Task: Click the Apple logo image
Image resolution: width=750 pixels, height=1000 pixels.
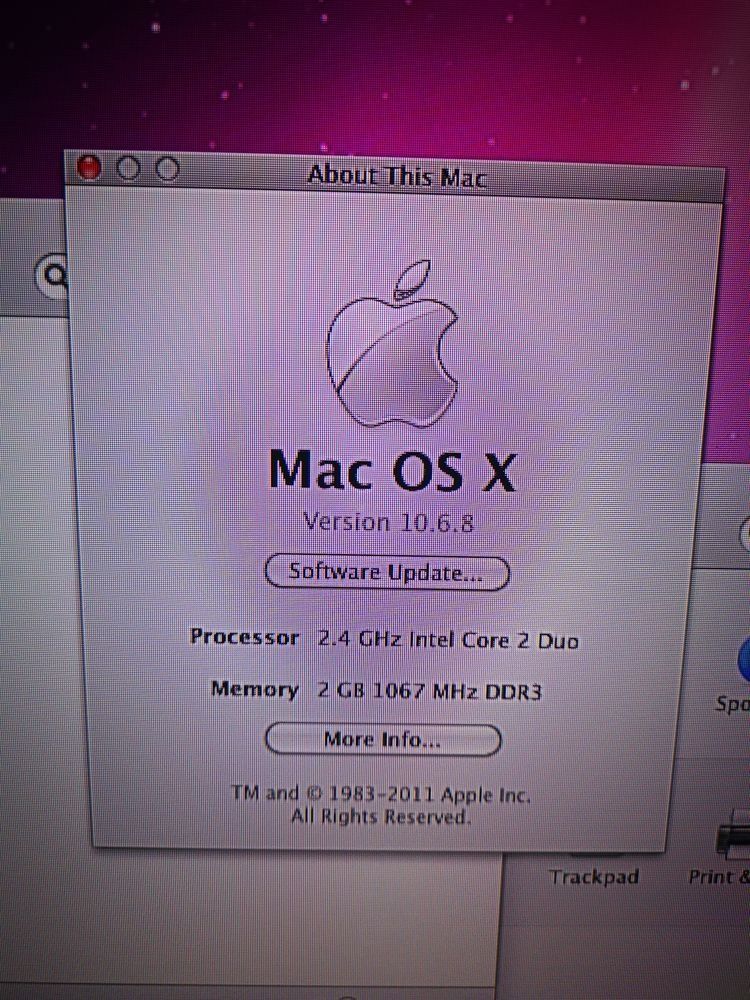Action: [x=392, y=344]
